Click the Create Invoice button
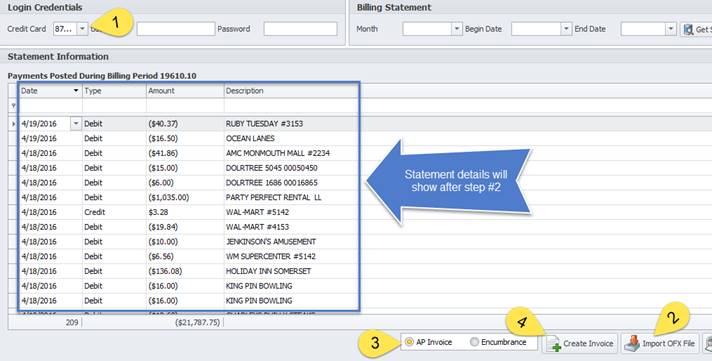 pyautogui.click(x=580, y=343)
